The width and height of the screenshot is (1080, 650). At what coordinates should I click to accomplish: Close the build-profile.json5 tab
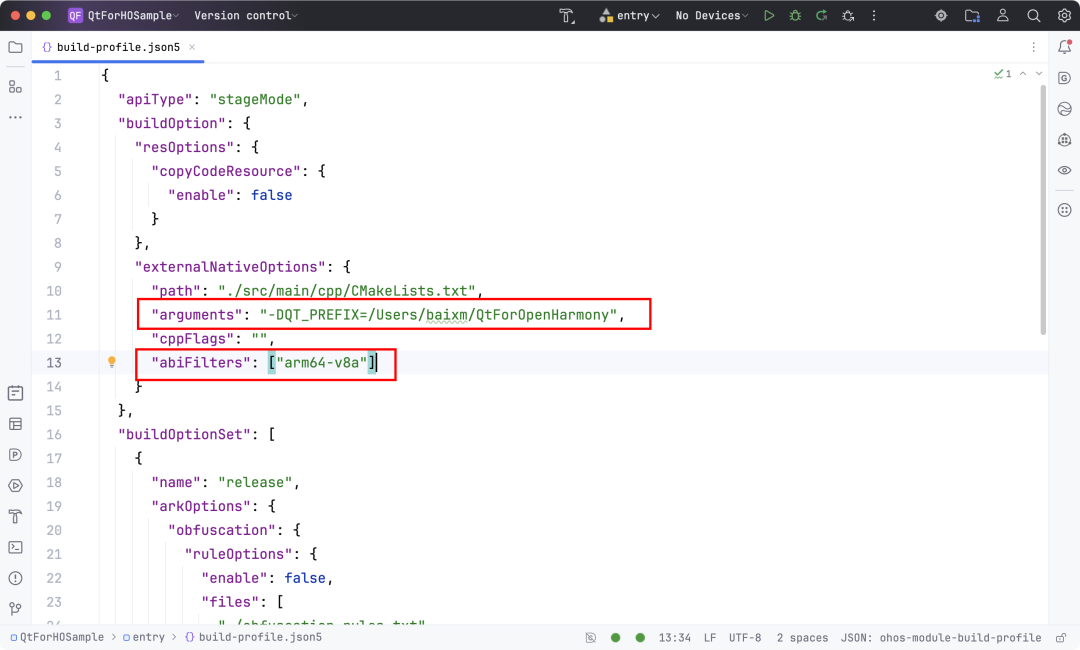(x=192, y=47)
